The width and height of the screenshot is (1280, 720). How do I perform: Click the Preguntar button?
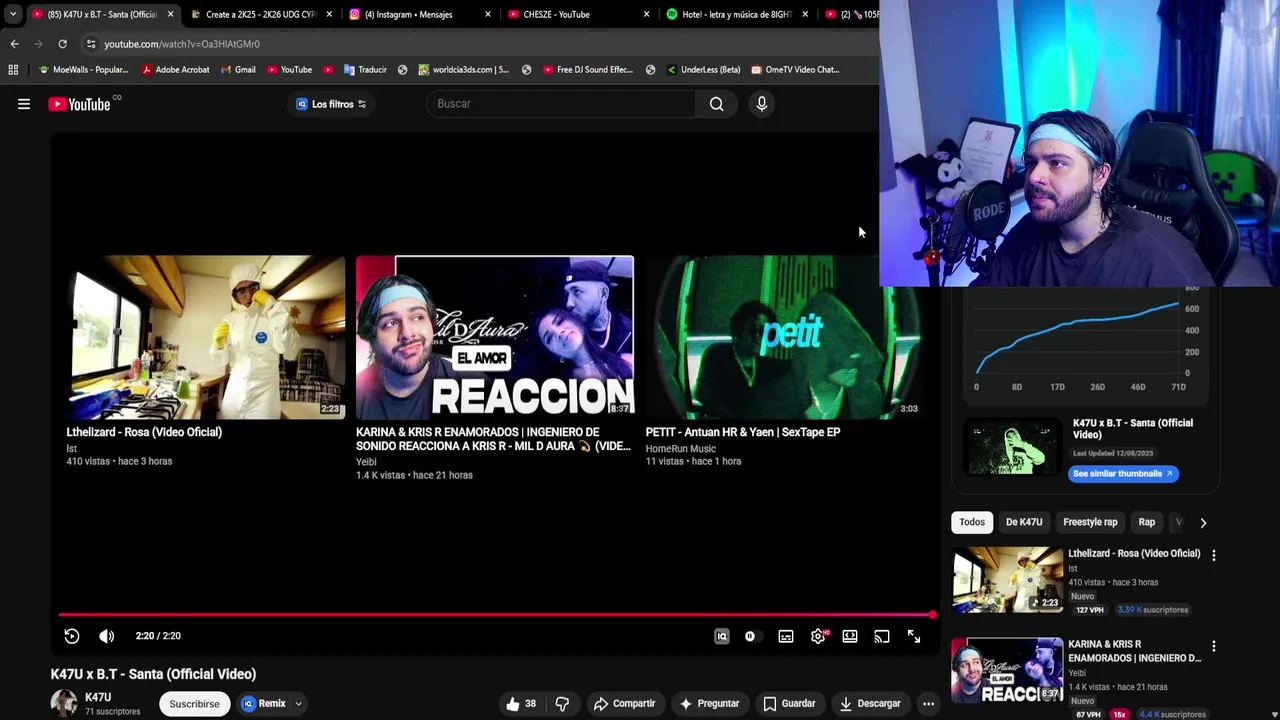tap(709, 704)
